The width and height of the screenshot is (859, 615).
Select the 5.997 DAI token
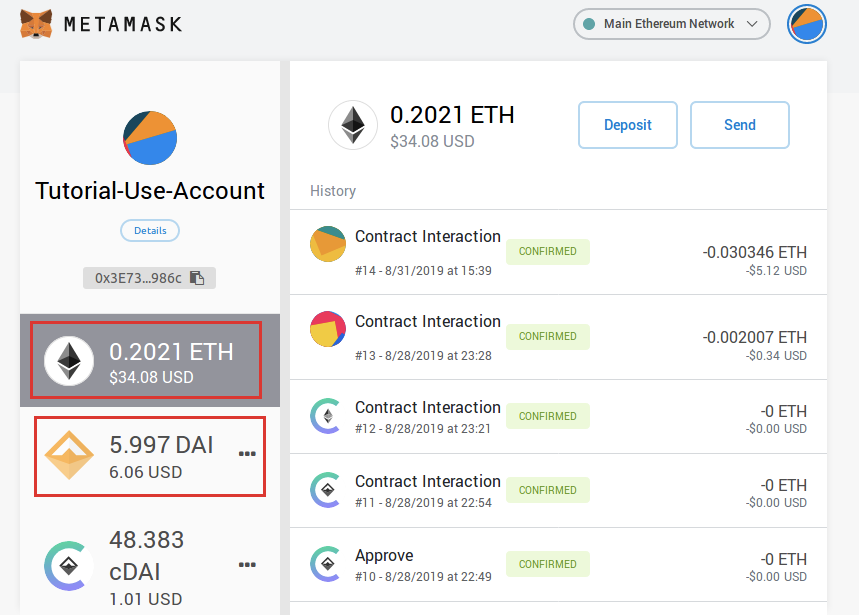(150, 457)
